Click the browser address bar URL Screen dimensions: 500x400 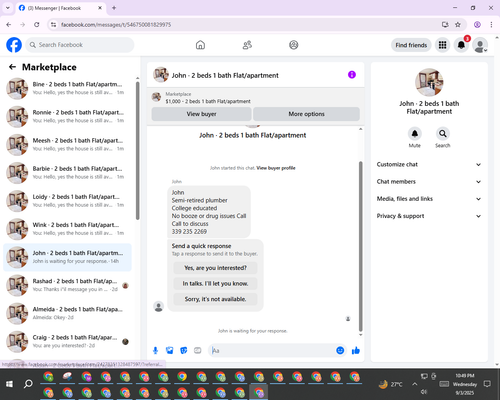pos(116,25)
